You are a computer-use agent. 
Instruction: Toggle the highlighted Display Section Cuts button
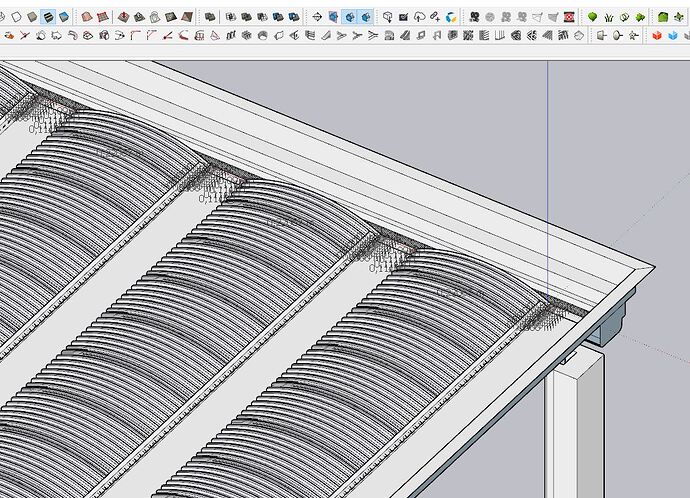[x=350, y=17]
